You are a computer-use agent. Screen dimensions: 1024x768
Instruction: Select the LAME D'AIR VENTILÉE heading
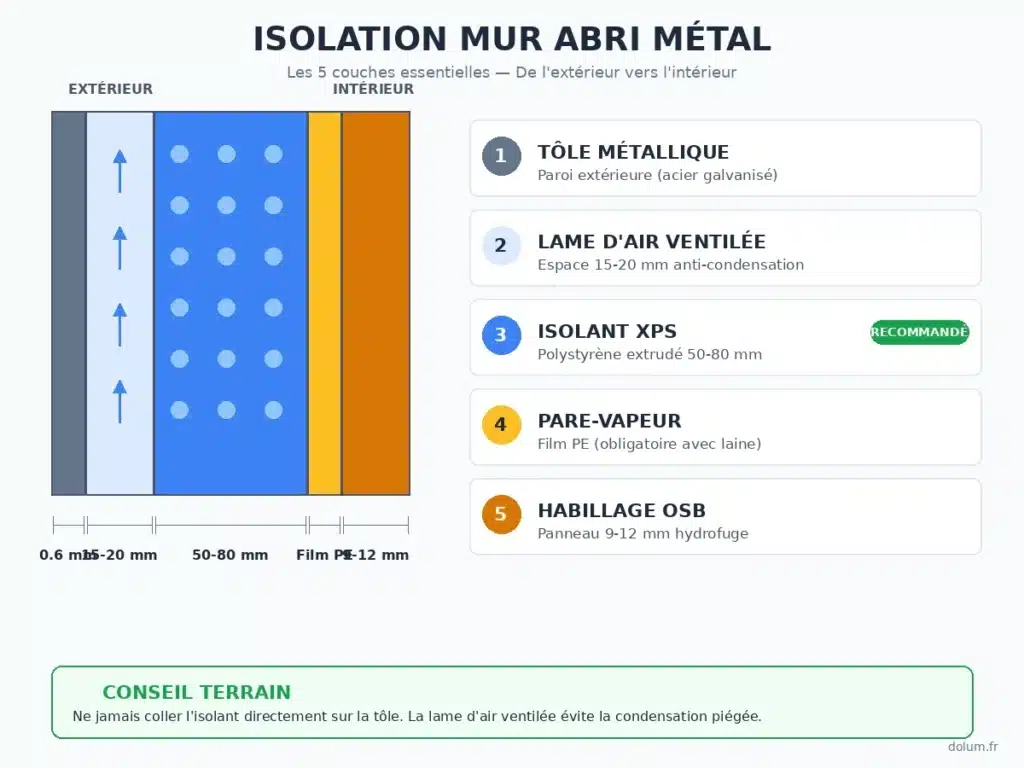click(651, 242)
